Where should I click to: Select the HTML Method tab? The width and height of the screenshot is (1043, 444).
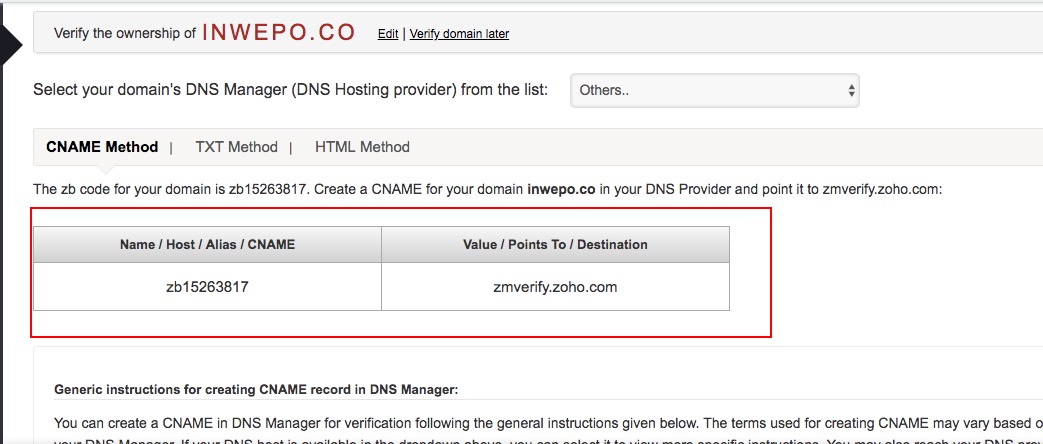pyautogui.click(x=362, y=147)
